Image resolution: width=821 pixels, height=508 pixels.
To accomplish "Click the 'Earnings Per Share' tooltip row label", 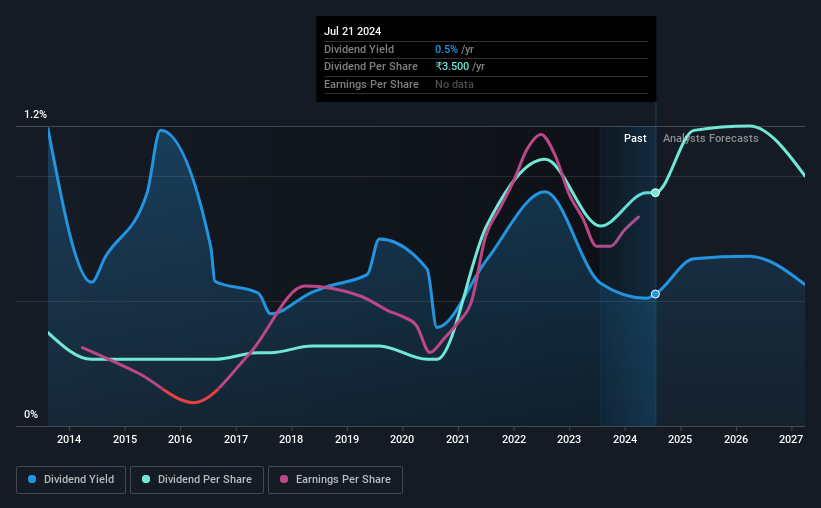I will pos(371,84).
